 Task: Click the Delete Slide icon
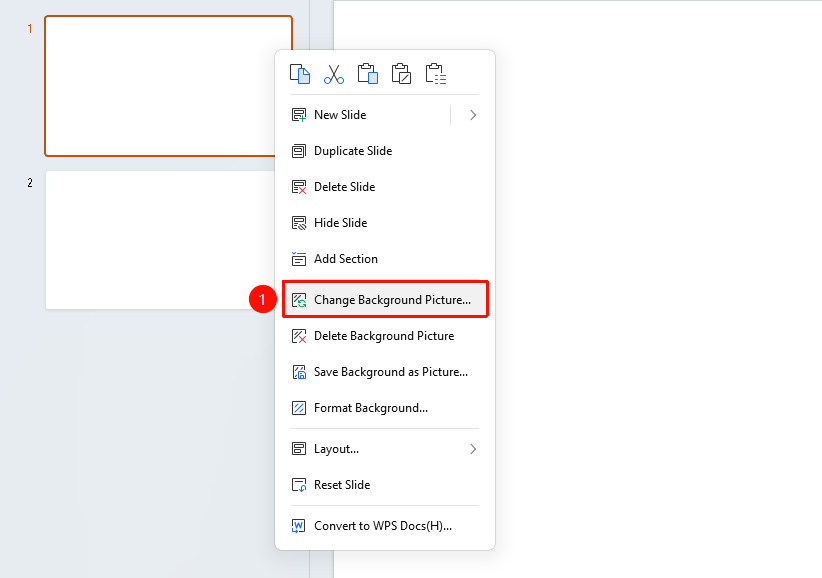pos(299,187)
